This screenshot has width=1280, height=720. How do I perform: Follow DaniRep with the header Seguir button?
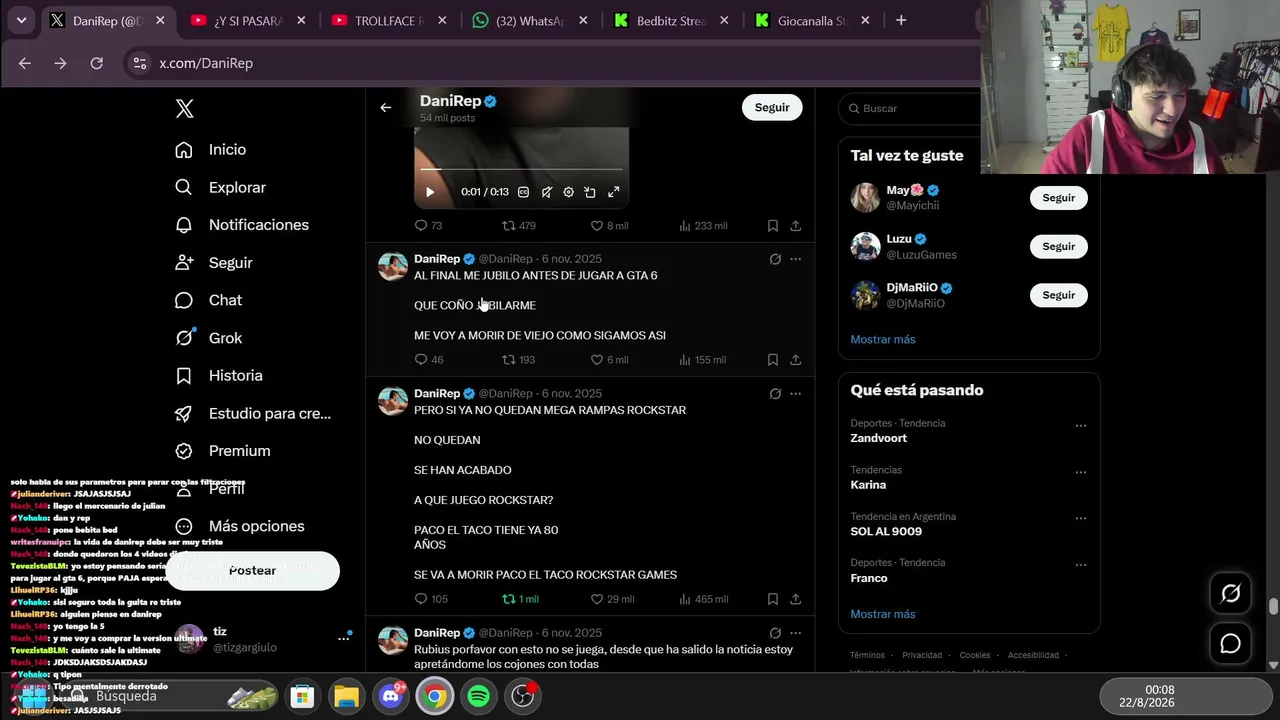[x=772, y=107]
